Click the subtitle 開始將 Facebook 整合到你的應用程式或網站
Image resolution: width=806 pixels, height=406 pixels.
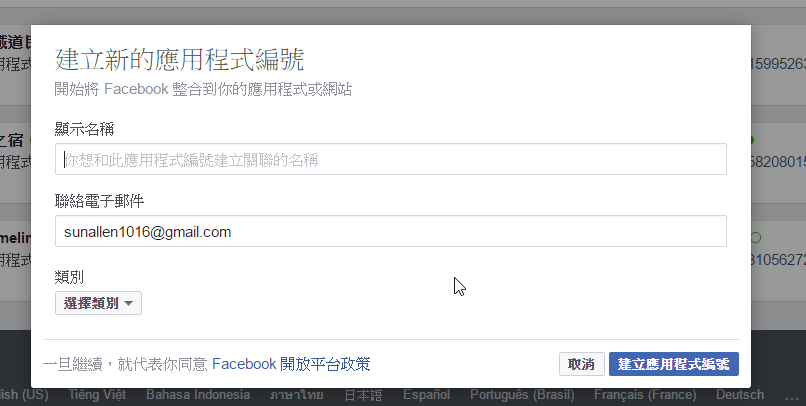coord(203,89)
